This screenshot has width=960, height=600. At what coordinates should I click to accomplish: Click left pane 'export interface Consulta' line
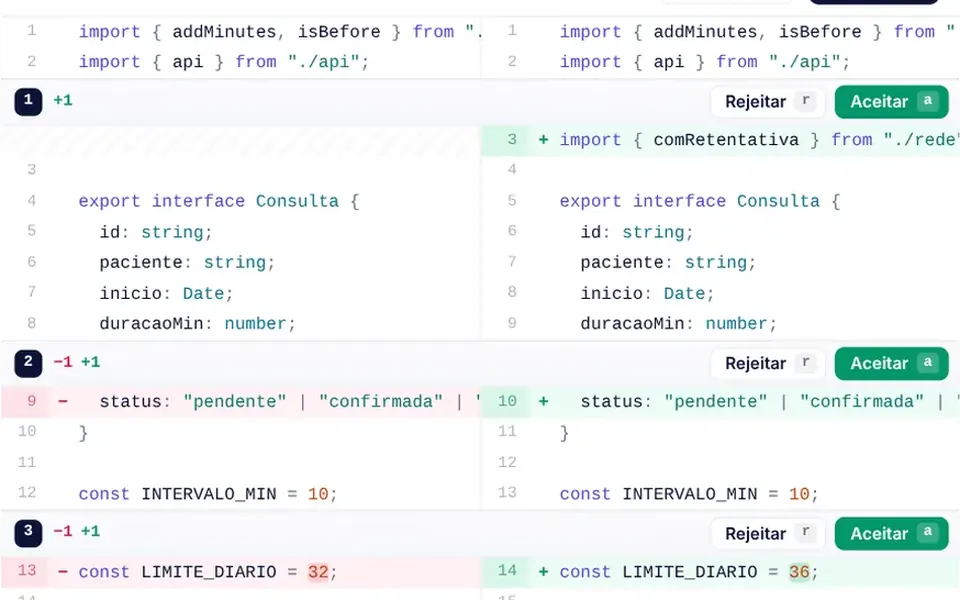tap(241, 201)
